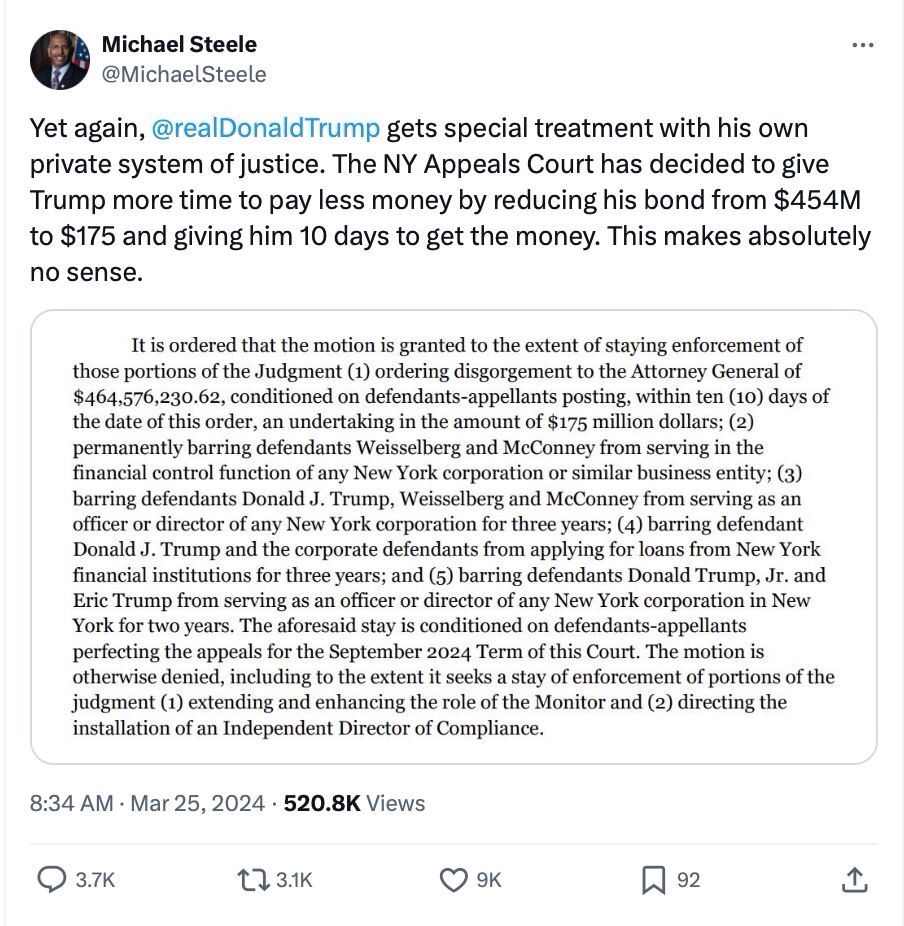The image size is (904, 926).
Task: Toggle the bookmark icon
Action: [653, 880]
